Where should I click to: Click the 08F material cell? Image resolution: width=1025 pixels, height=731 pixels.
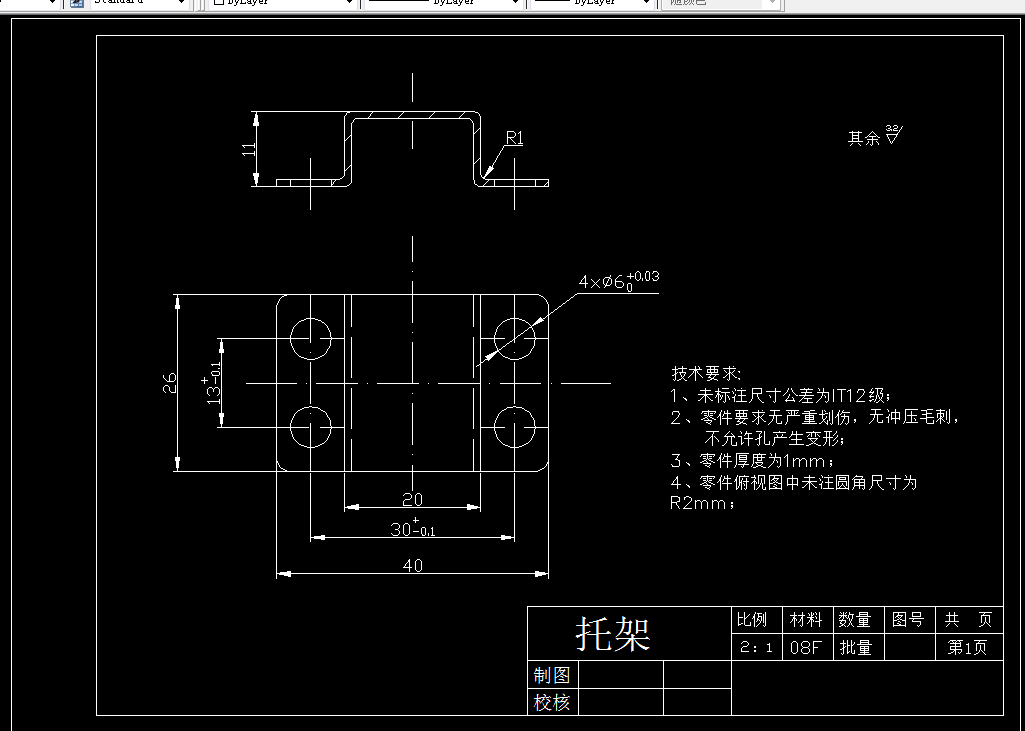[x=807, y=647]
